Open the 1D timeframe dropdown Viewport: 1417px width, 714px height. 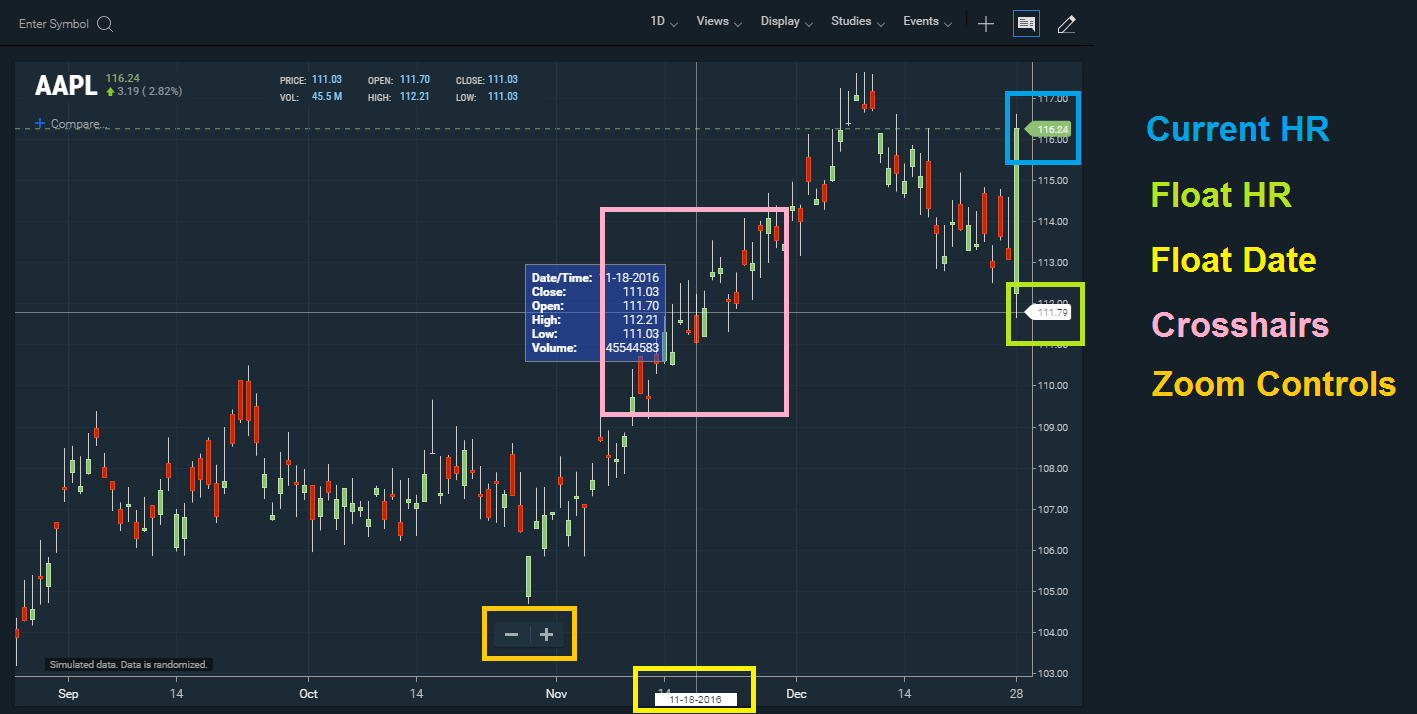pos(664,22)
